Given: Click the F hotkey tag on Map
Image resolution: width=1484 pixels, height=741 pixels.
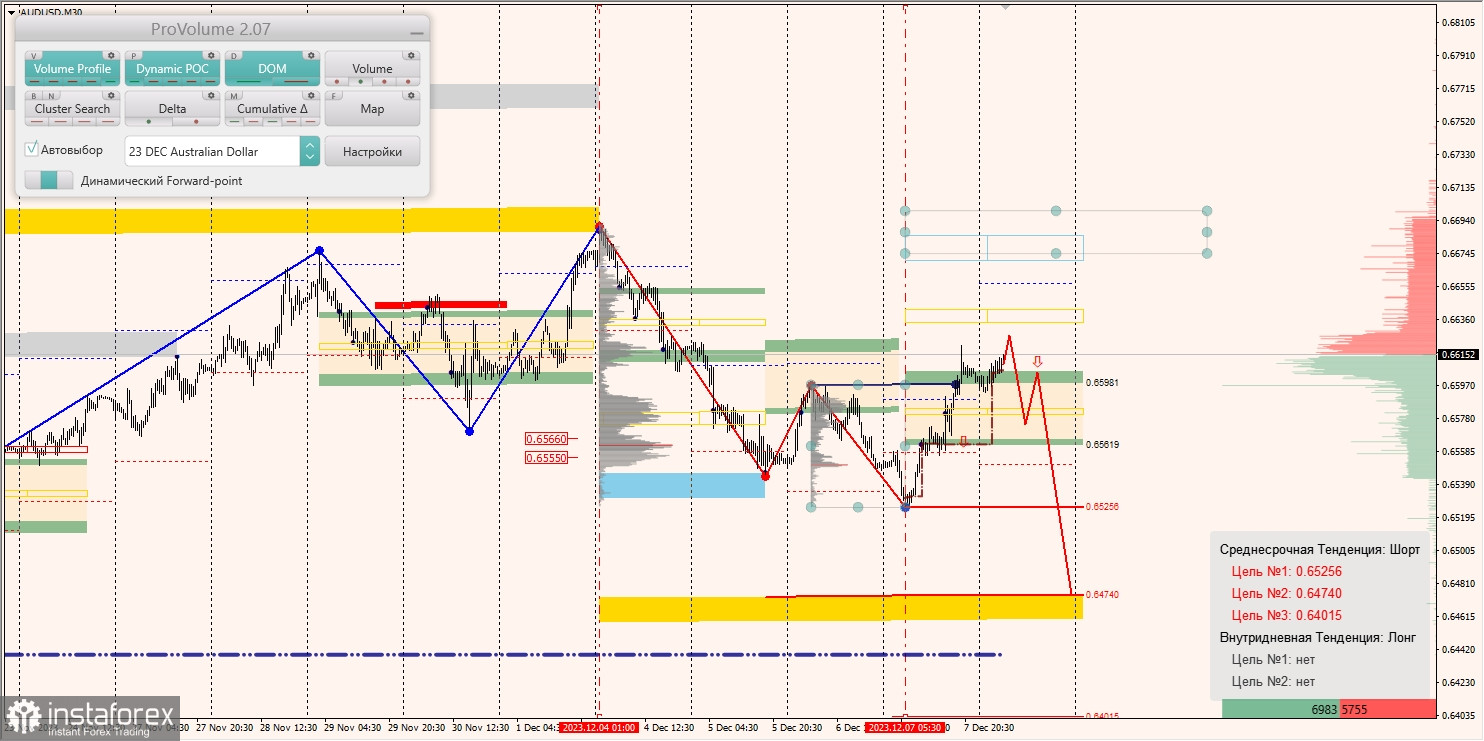Looking at the screenshot, I should pyautogui.click(x=334, y=96).
